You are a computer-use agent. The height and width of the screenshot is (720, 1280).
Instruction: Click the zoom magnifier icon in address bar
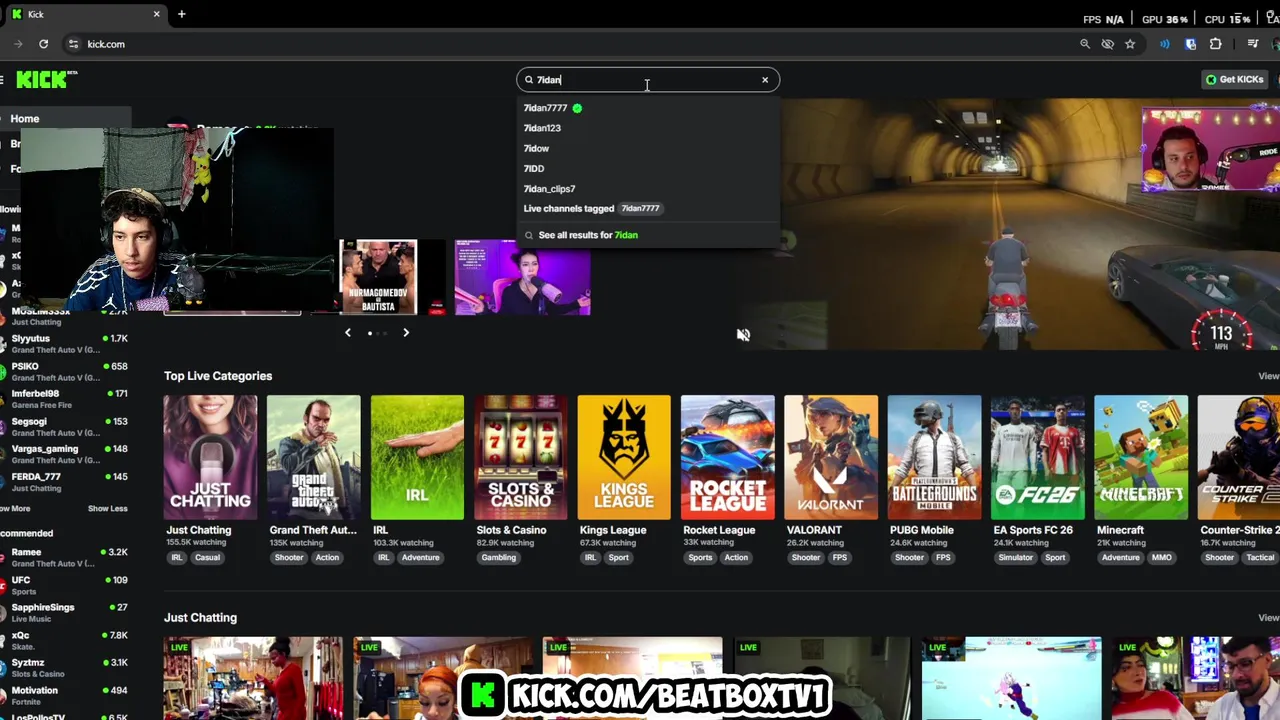(1085, 44)
